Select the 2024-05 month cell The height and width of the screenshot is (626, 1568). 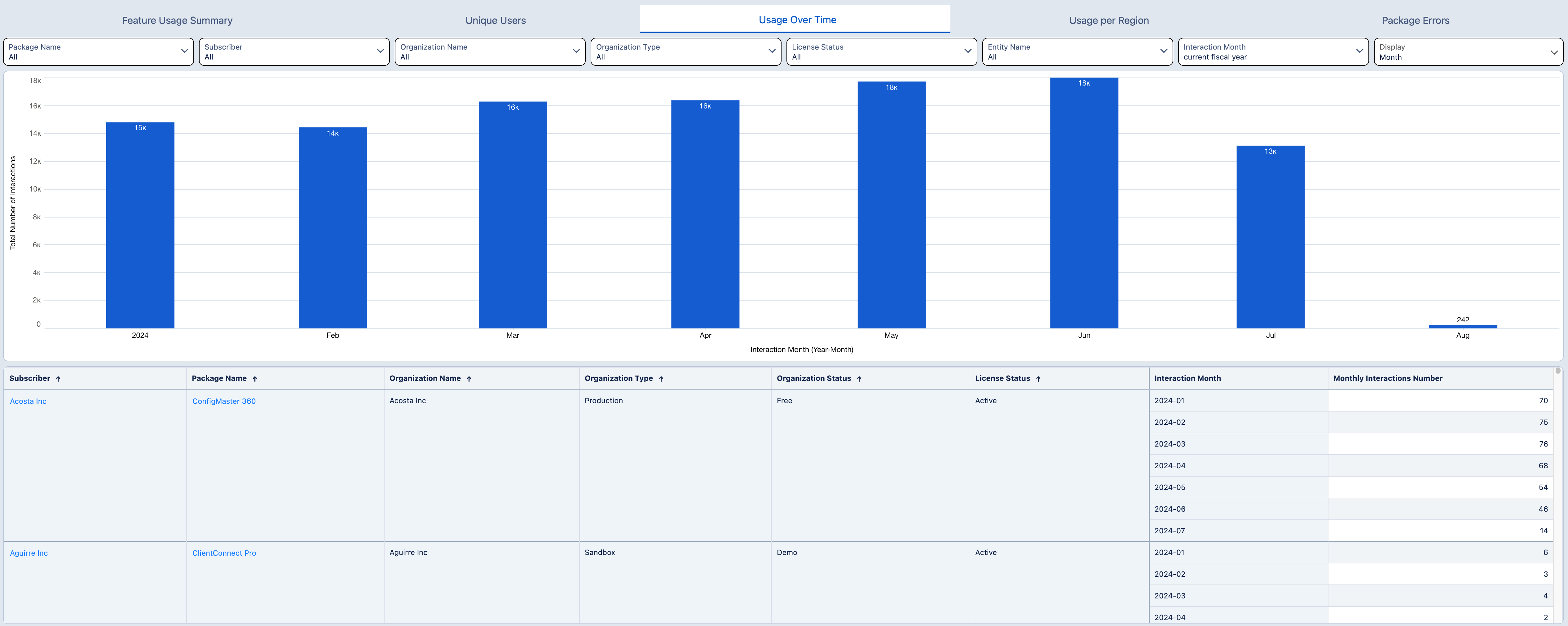(1238, 487)
